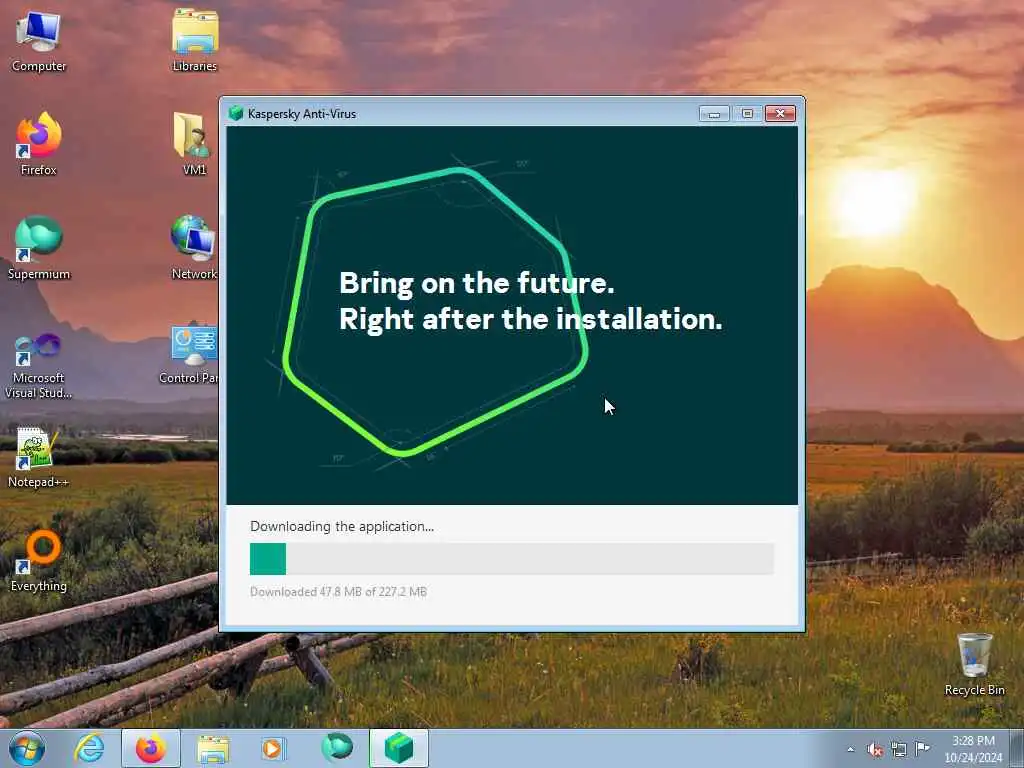This screenshot has height=768, width=1024.
Task: Open the VM1 user folder
Action: [194, 144]
